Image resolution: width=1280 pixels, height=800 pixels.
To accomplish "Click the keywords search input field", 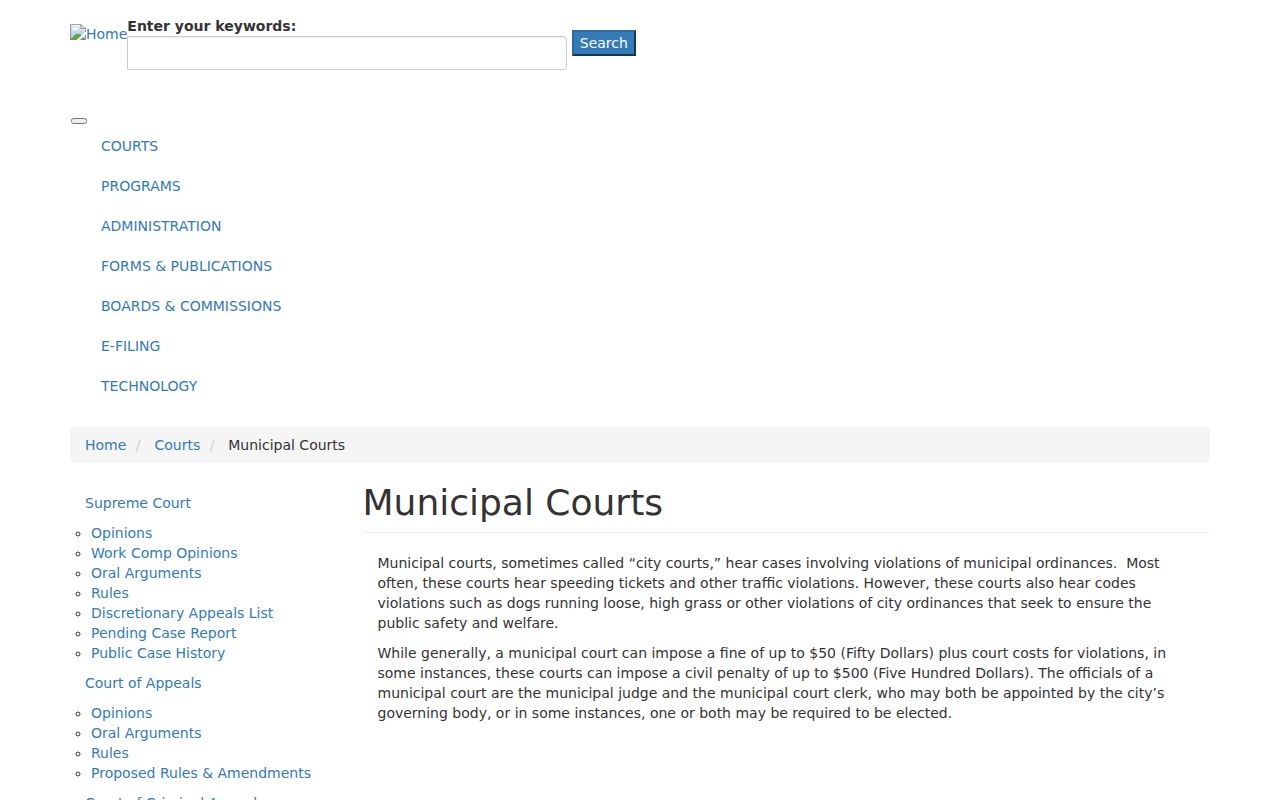I will pos(347,53).
